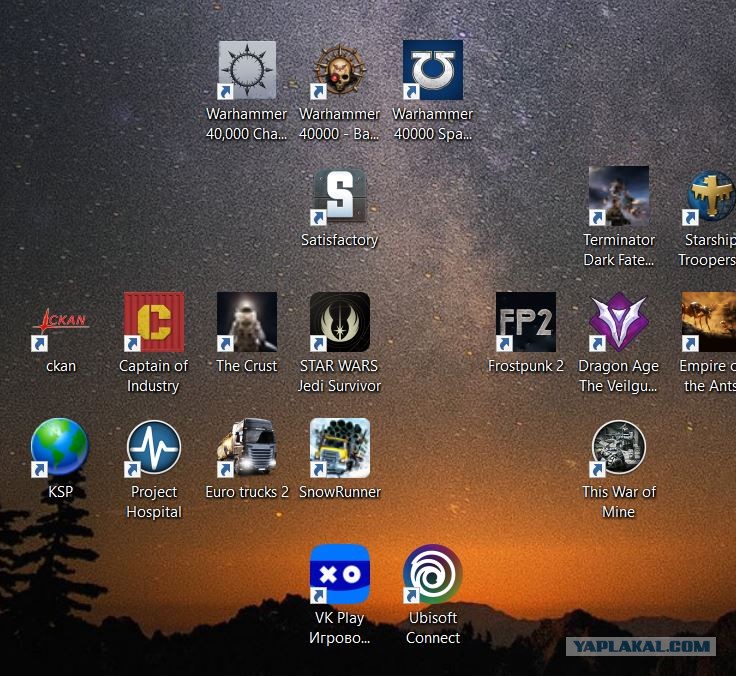Launch the Warhammer 40000 Battlesector skull icon
Image resolution: width=736 pixels, height=676 pixels.
pos(340,70)
